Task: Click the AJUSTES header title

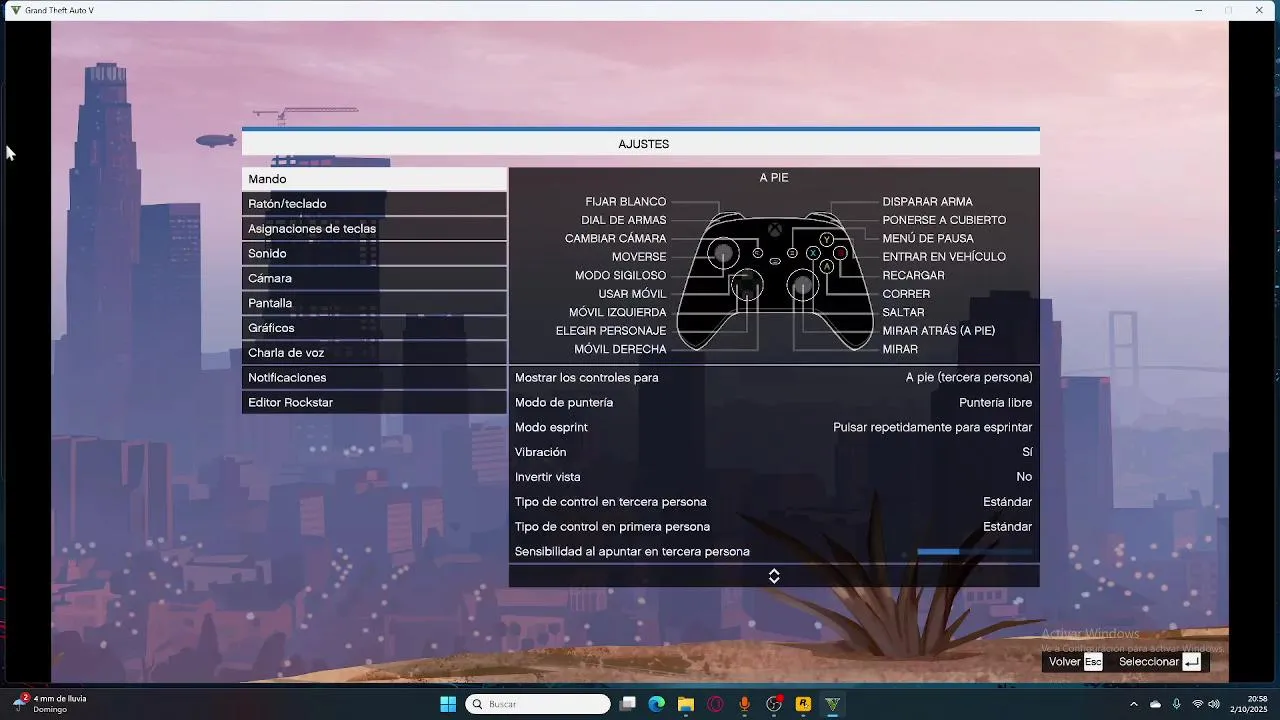Action: [643, 144]
